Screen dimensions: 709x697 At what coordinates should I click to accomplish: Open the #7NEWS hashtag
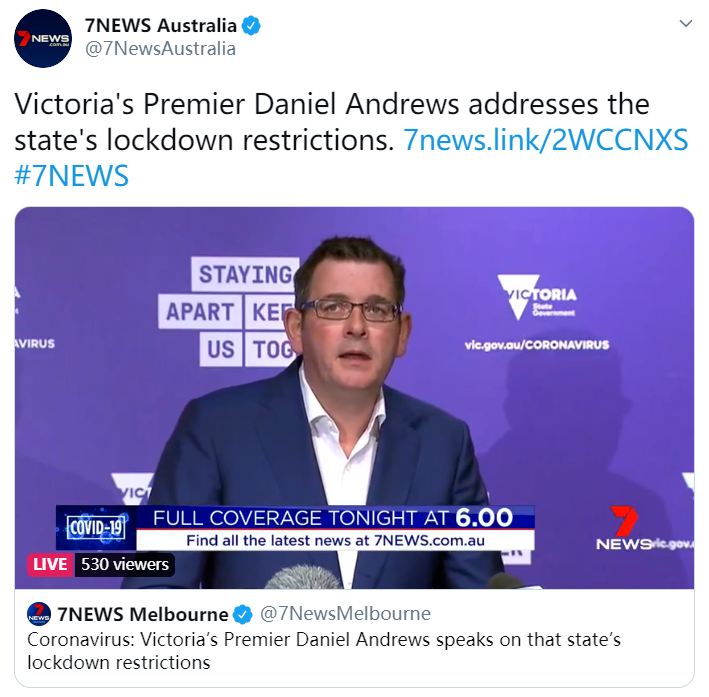71,175
